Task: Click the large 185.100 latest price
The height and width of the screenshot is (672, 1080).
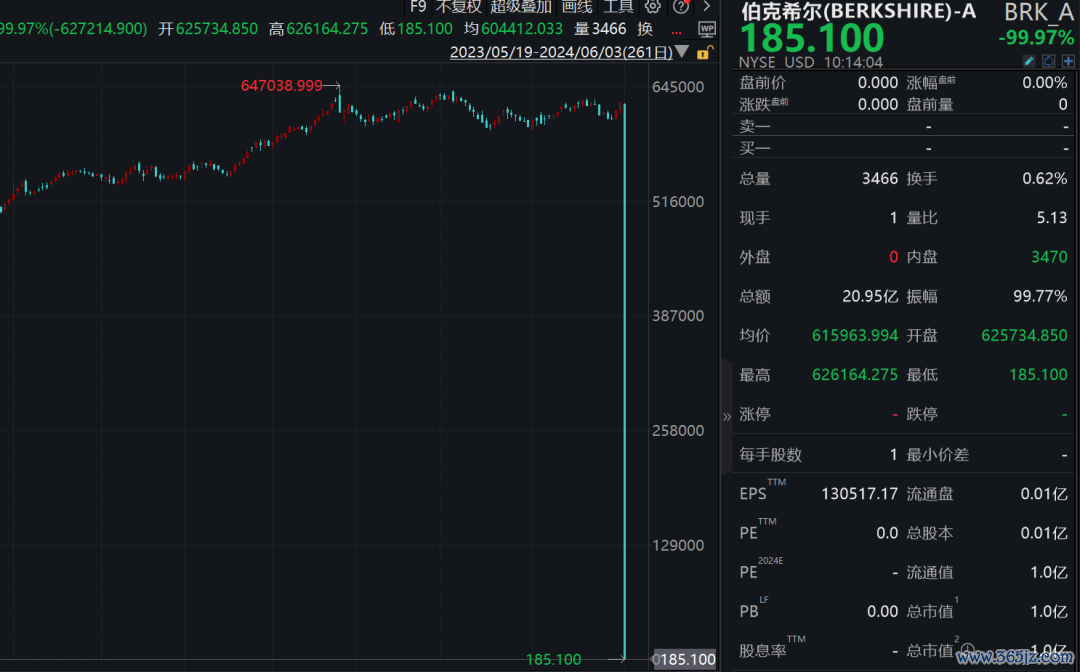Action: 812,39
